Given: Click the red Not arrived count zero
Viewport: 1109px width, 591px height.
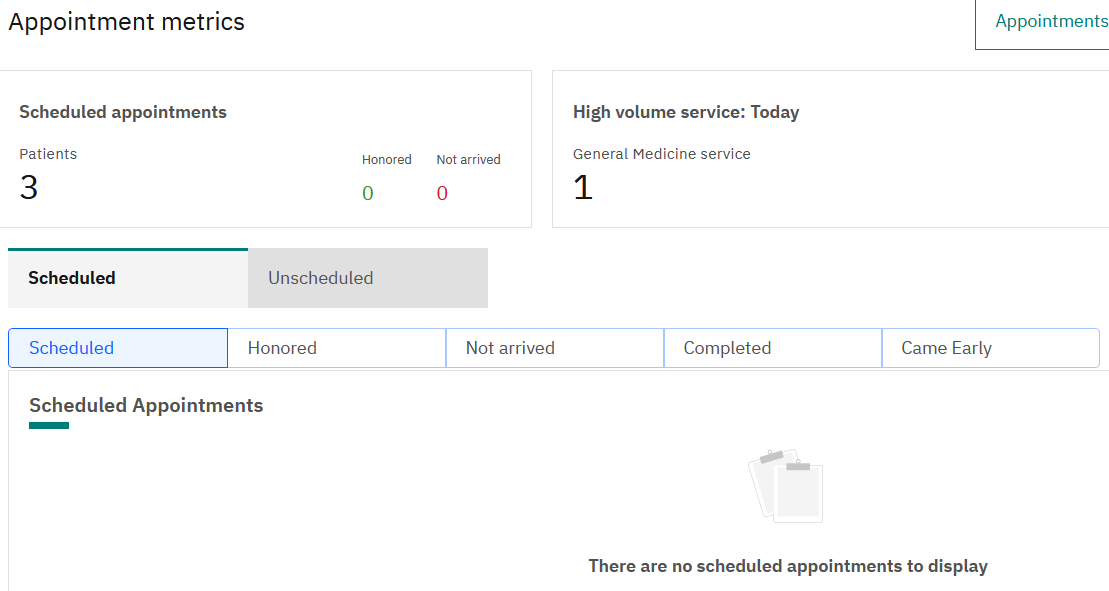Looking at the screenshot, I should [442, 193].
